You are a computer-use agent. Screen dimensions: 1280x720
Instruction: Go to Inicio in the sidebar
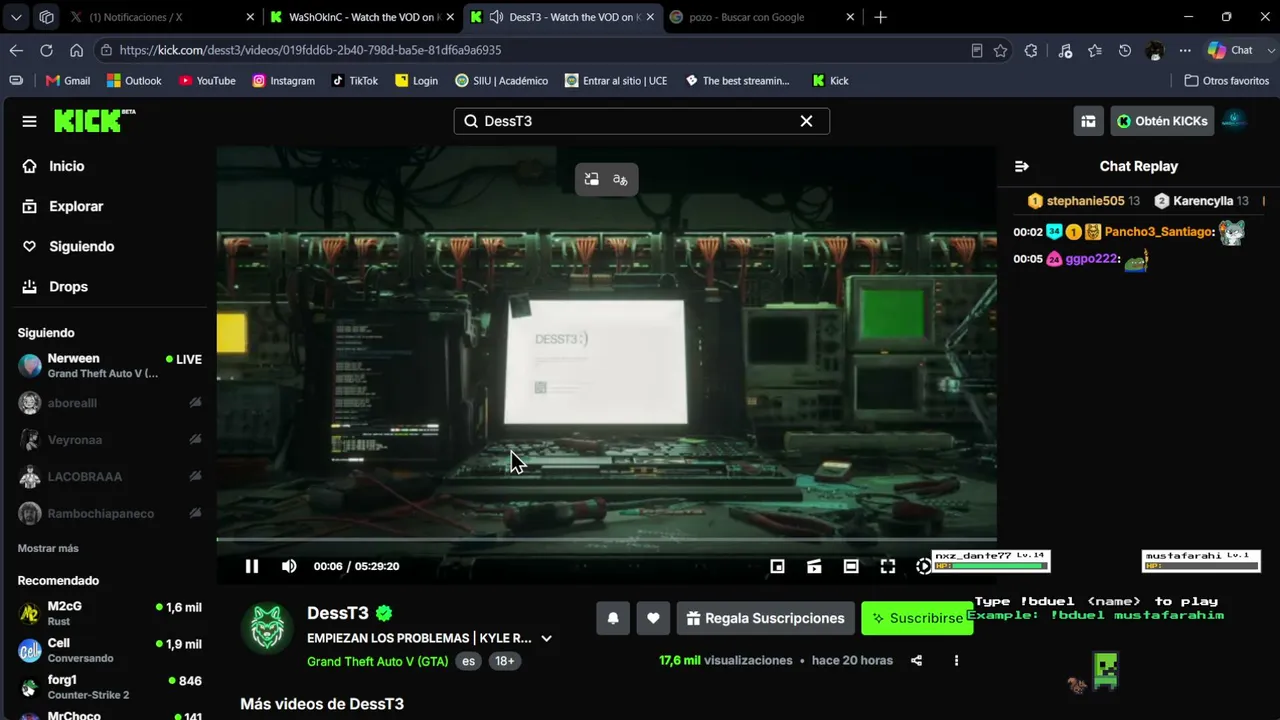66,166
